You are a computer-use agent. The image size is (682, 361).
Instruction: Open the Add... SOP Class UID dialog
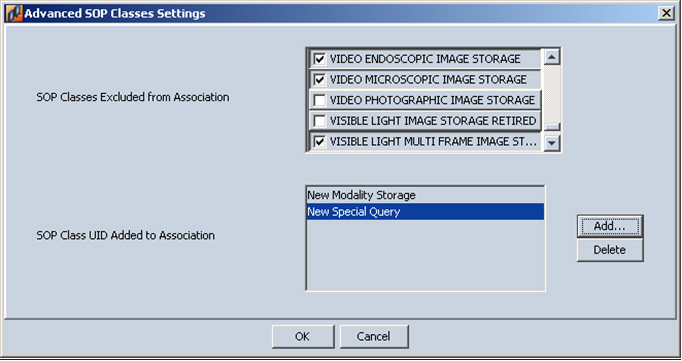pyautogui.click(x=610, y=226)
